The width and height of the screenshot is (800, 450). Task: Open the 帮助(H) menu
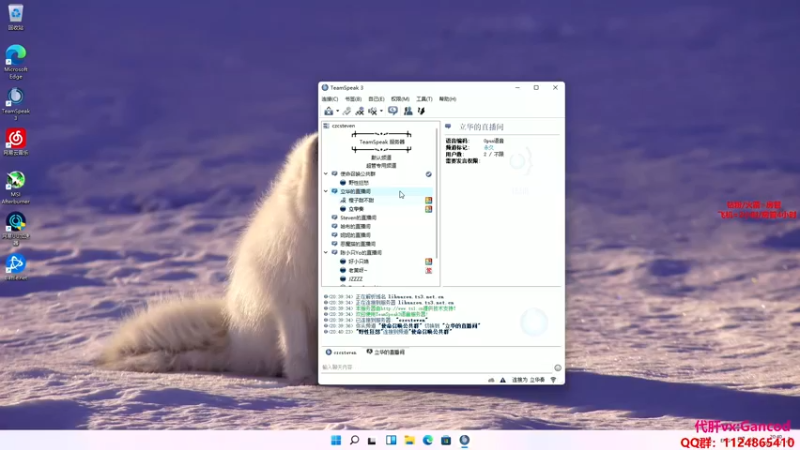point(447,99)
